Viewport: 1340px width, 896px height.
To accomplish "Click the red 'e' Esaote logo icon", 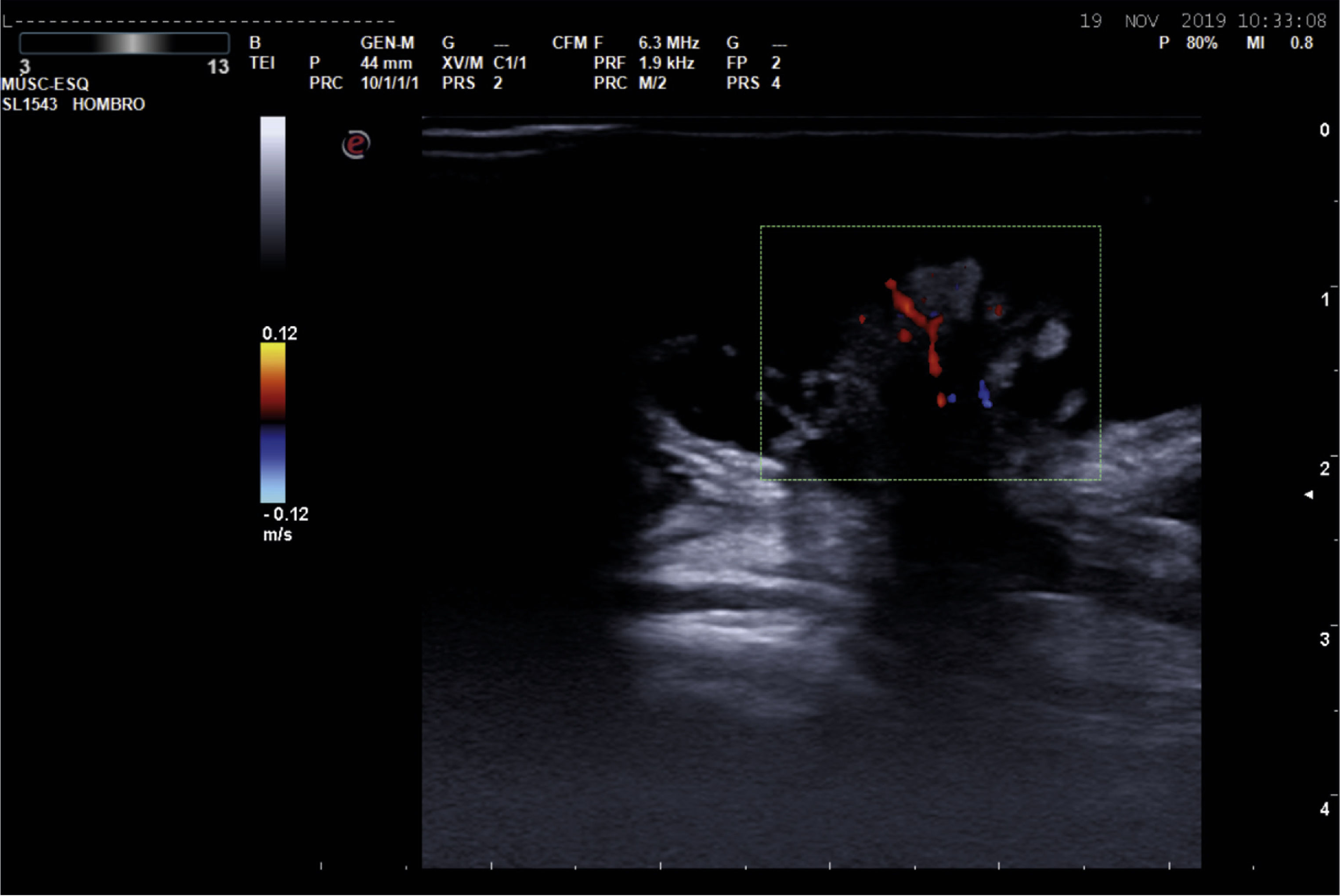I will click(356, 144).
